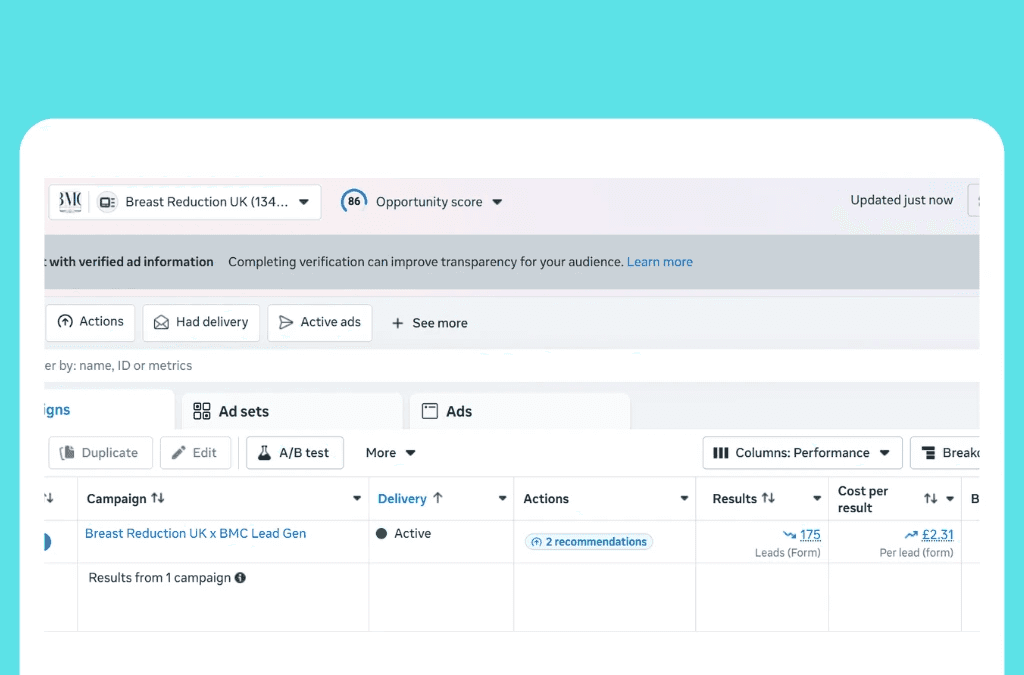Toggle the campaign on/off switch
Screen dimensions: 1024x675
click(47, 542)
